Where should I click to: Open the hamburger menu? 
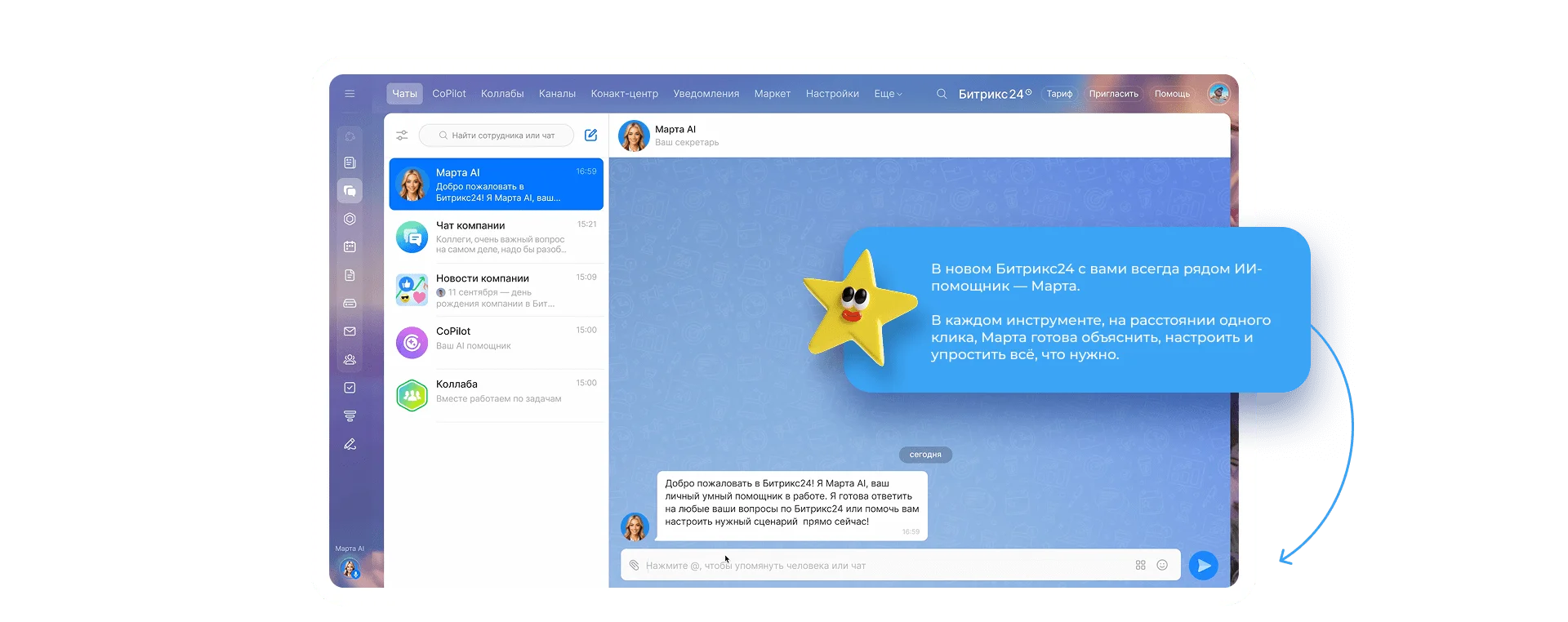pyautogui.click(x=350, y=94)
